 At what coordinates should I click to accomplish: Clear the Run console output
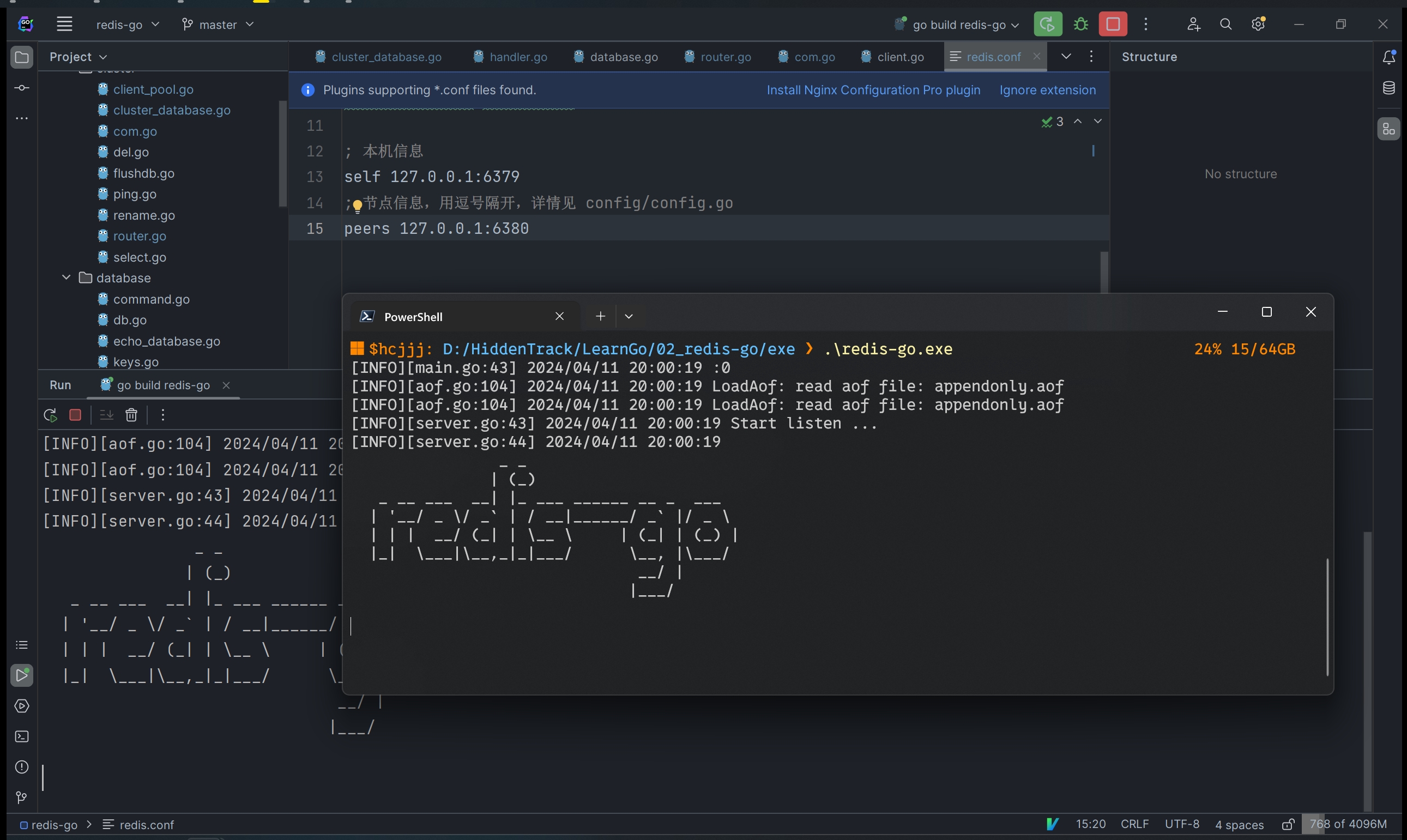coord(131,415)
